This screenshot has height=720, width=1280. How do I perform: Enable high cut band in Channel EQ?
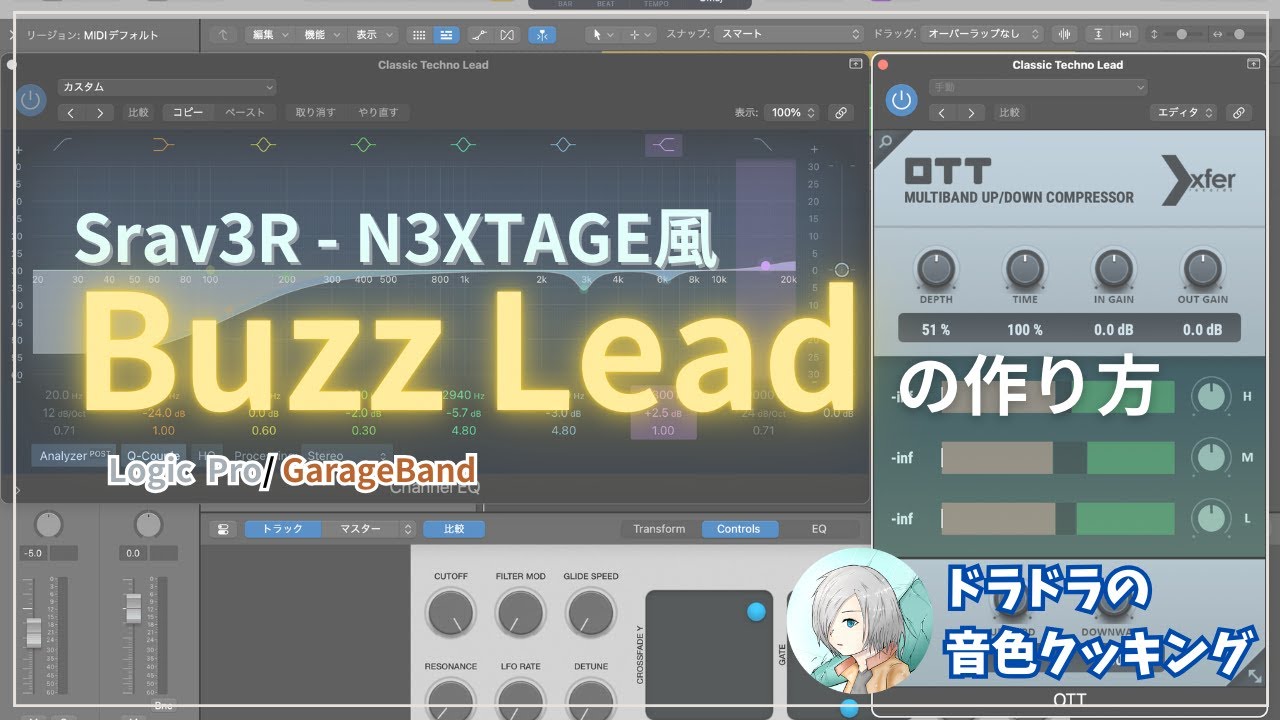(763, 145)
